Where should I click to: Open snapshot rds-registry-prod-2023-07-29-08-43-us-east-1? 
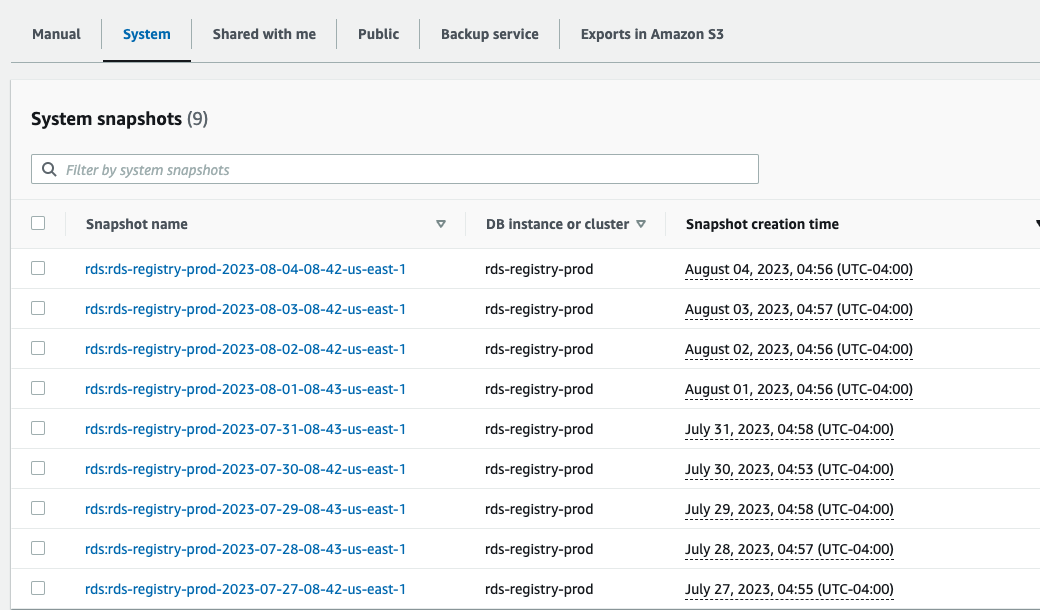tap(245, 509)
